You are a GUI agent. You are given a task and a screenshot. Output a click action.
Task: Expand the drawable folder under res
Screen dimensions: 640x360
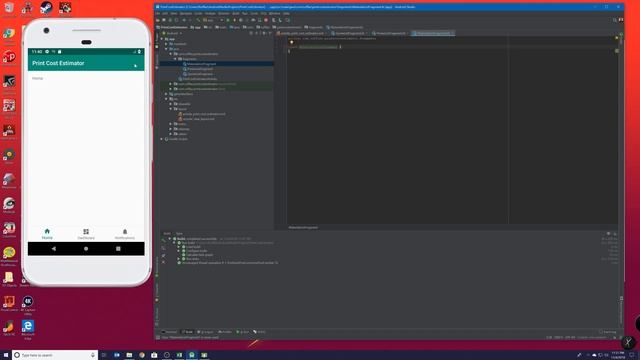tap(171, 104)
